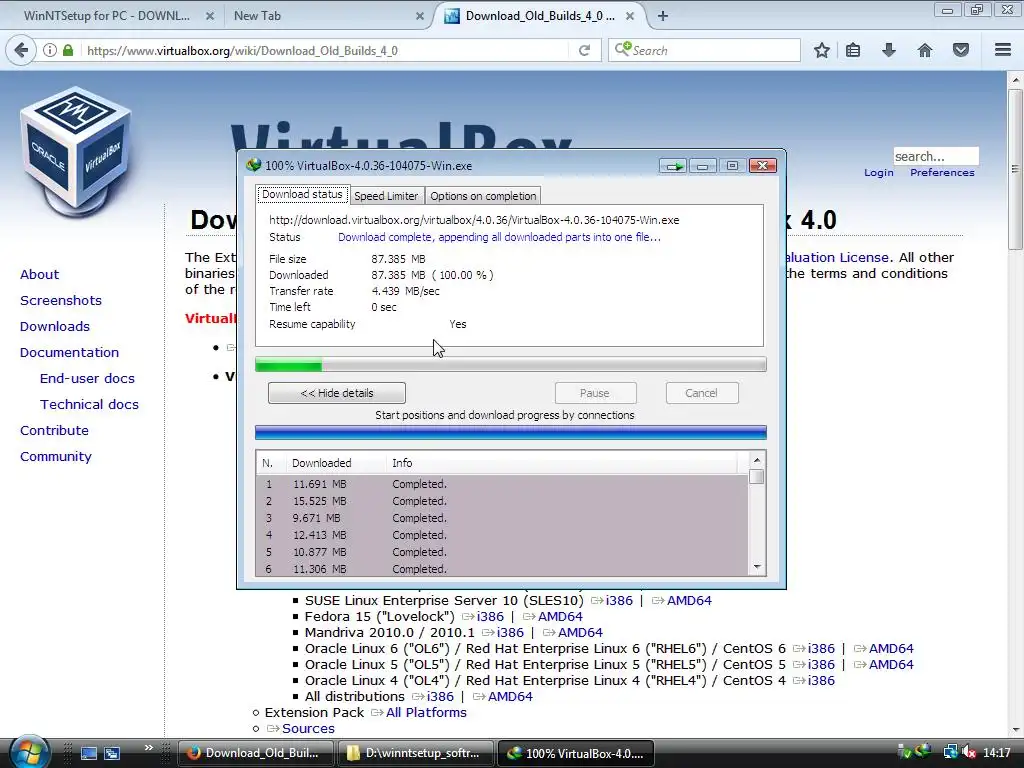Select the Download status tab
The width and height of the screenshot is (1024, 768).
[302, 195]
